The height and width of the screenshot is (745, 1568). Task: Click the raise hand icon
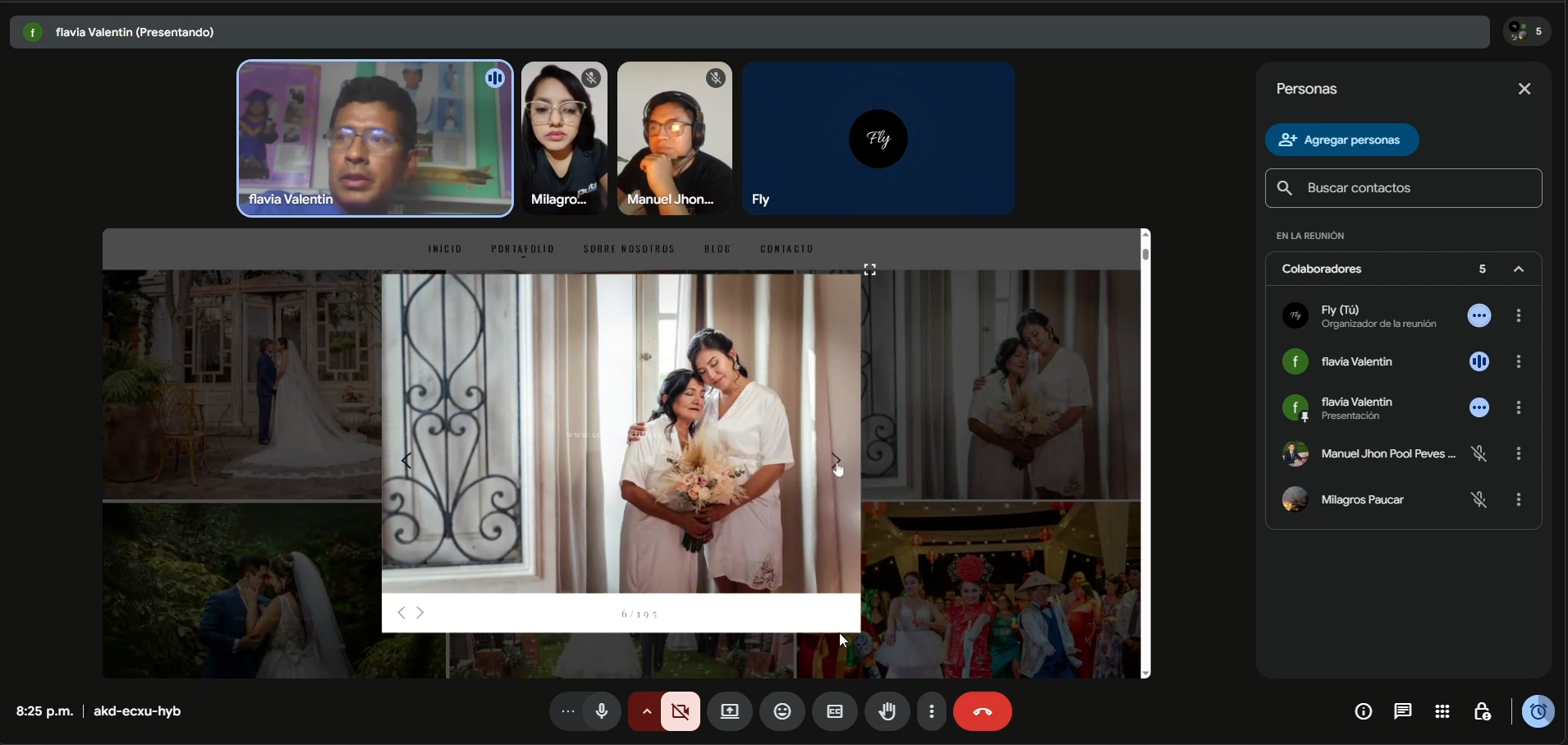pyautogui.click(x=887, y=711)
